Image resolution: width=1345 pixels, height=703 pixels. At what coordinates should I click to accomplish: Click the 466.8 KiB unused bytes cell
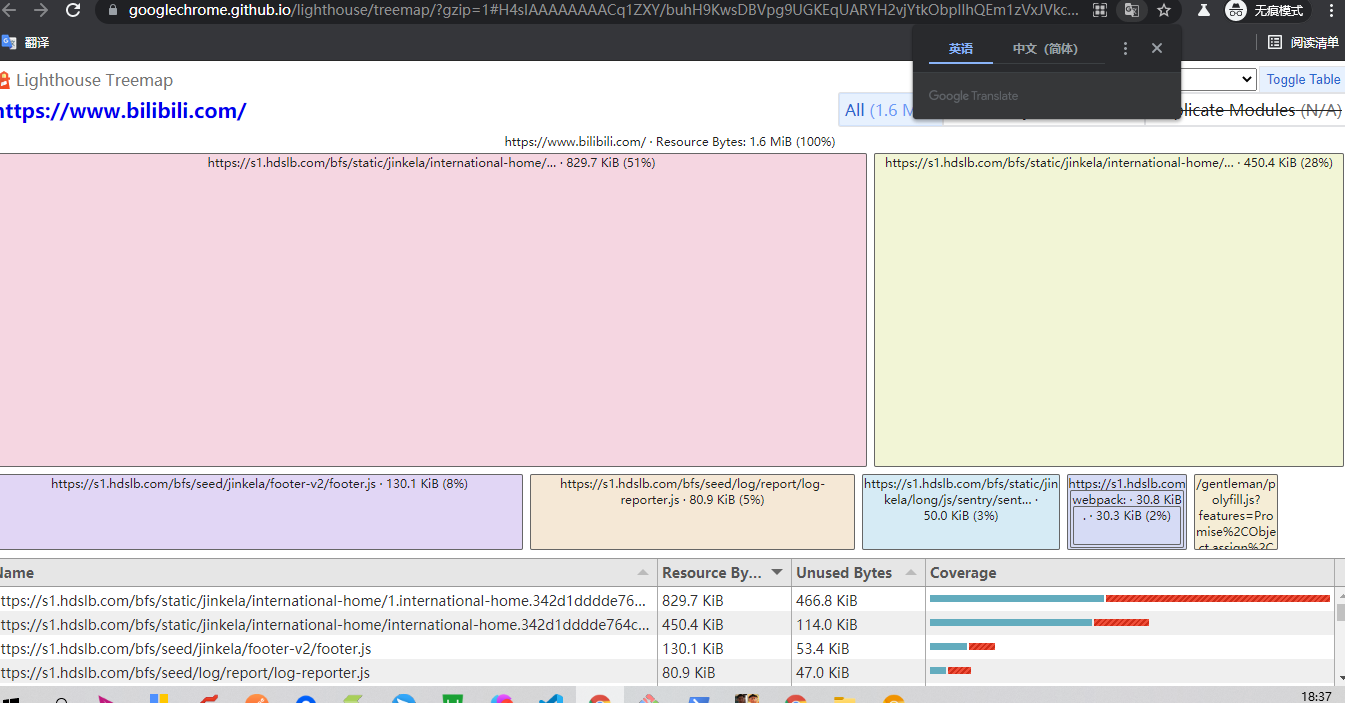pyautogui.click(x=827, y=601)
